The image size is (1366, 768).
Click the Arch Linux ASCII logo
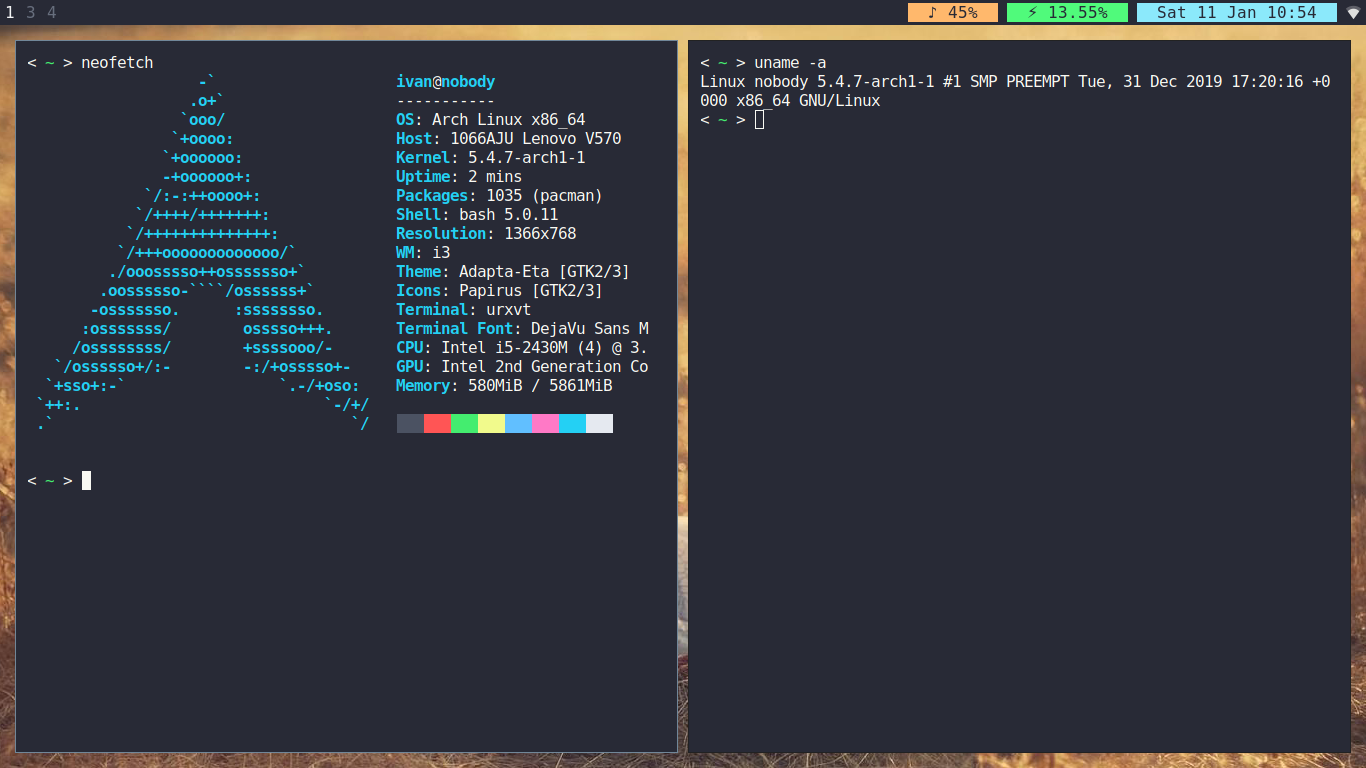203,253
